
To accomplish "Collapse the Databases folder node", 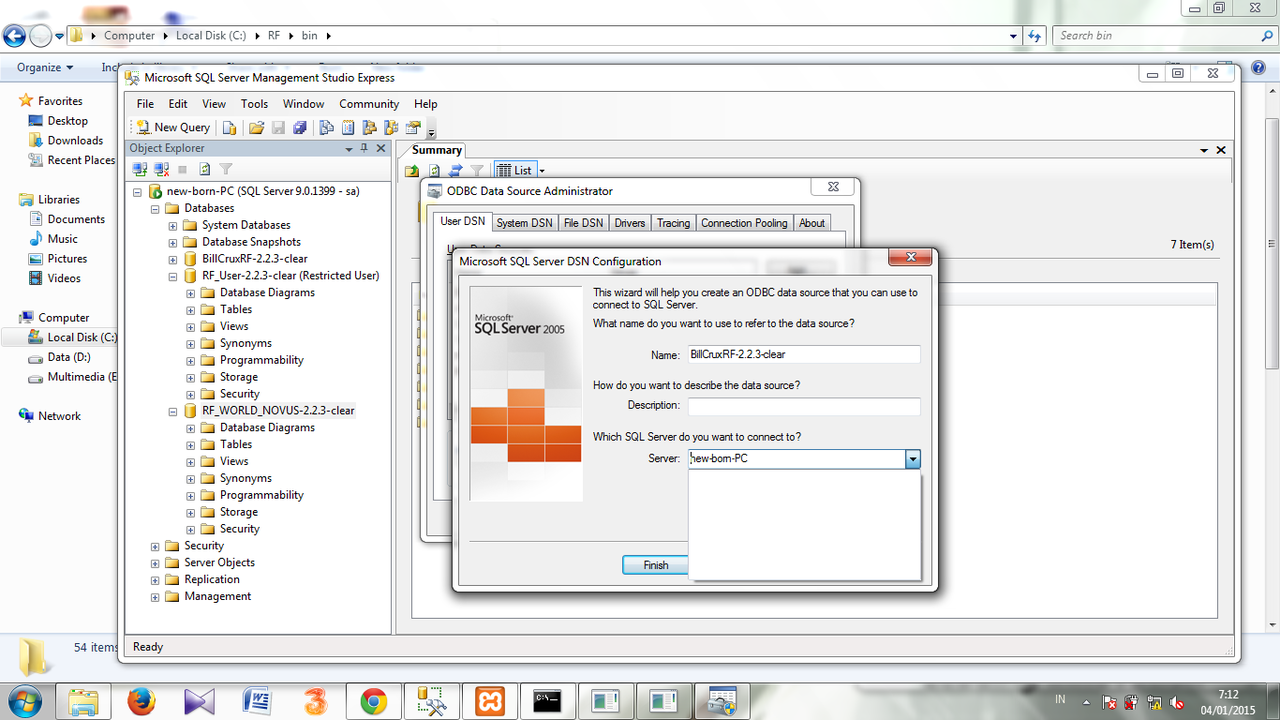I will 155,208.
